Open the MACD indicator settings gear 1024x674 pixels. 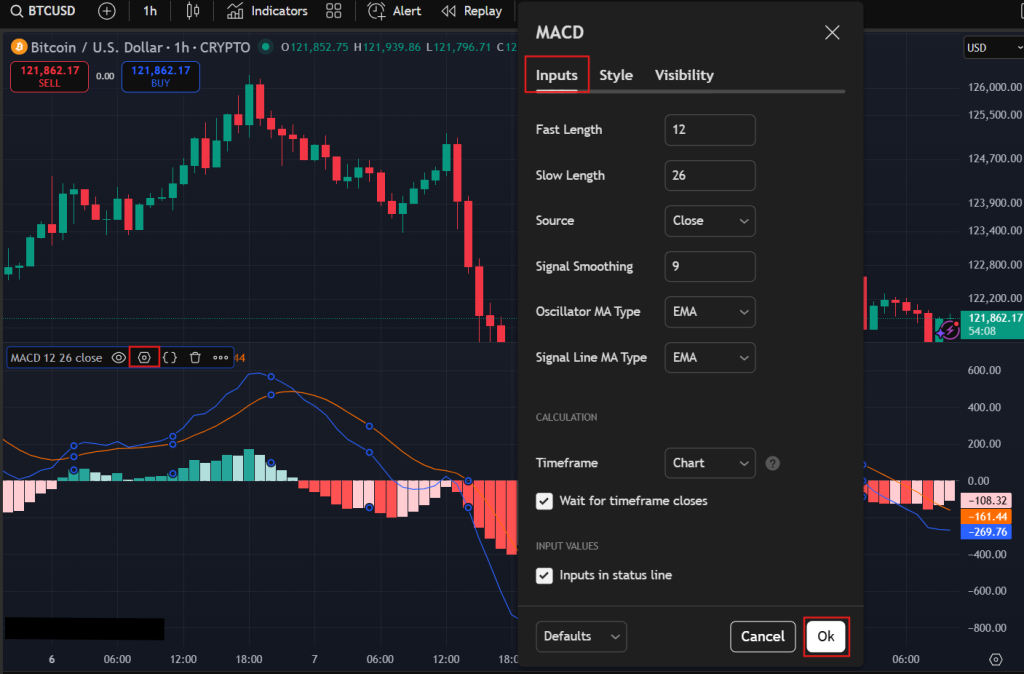coord(144,357)
